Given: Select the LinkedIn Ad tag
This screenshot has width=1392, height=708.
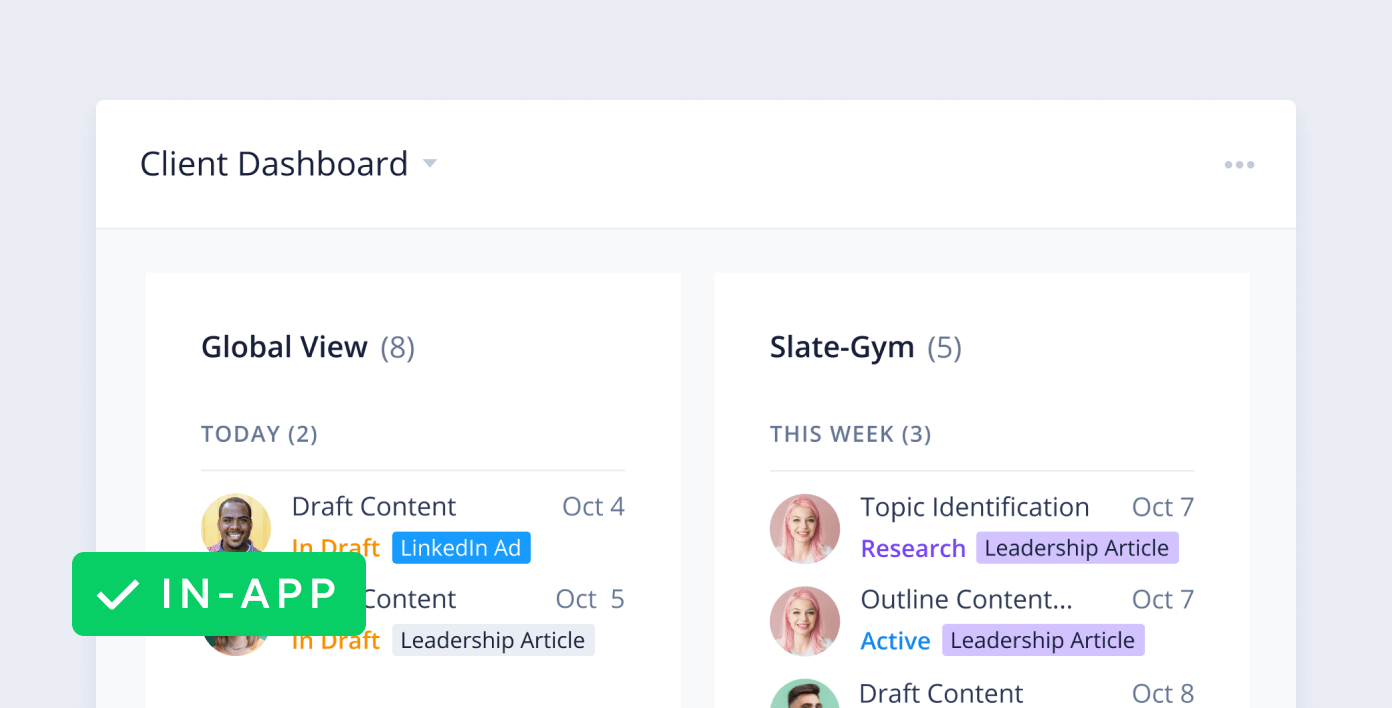Looking at the screenshot, I should 461,548.
